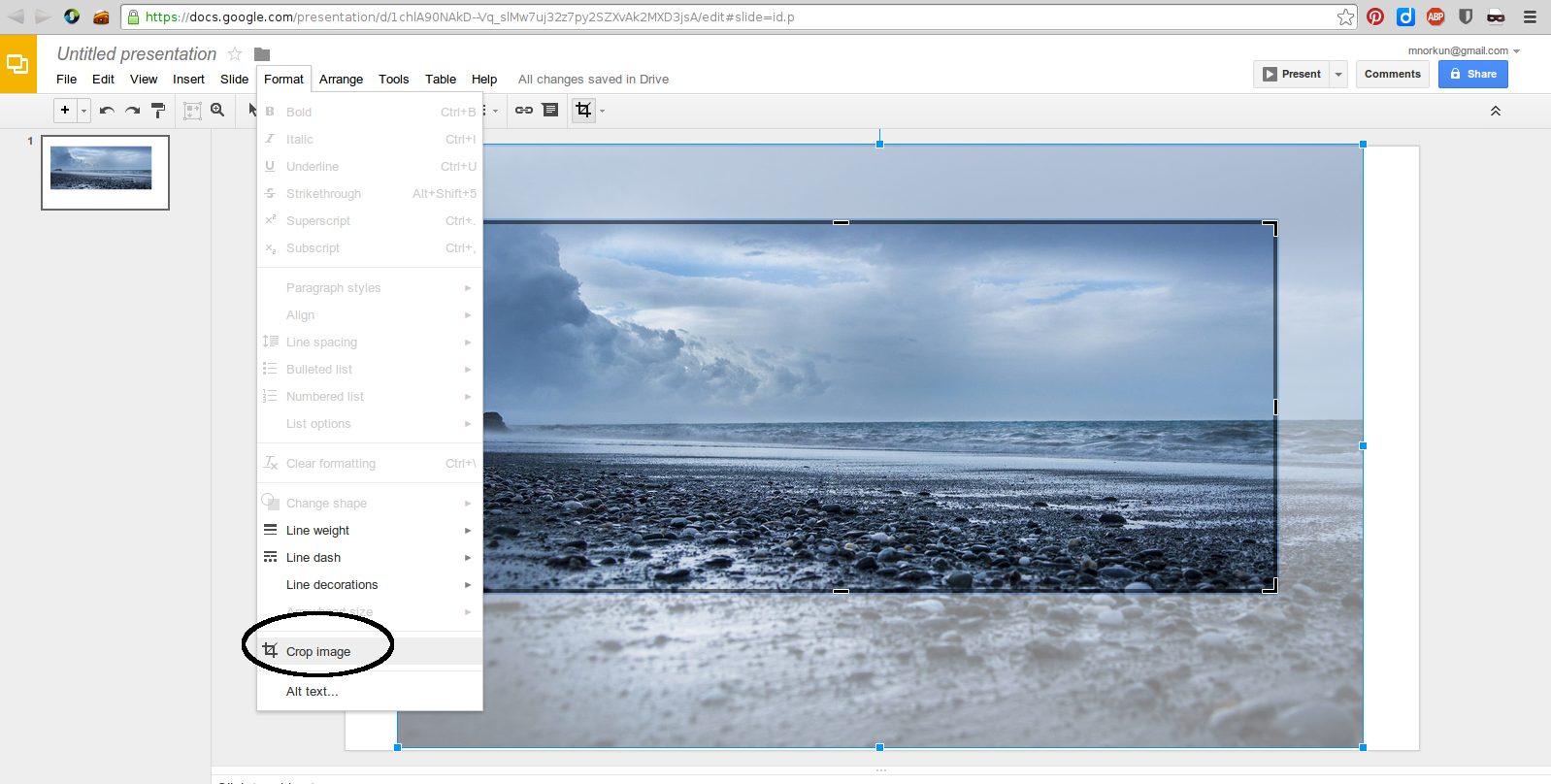Open the Comments button

1393,74
